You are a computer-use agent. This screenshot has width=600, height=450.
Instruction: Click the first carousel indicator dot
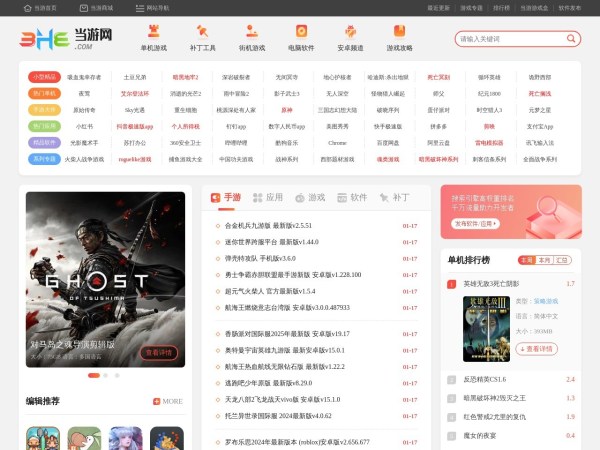pyautogui.click(x=93, y=375)
